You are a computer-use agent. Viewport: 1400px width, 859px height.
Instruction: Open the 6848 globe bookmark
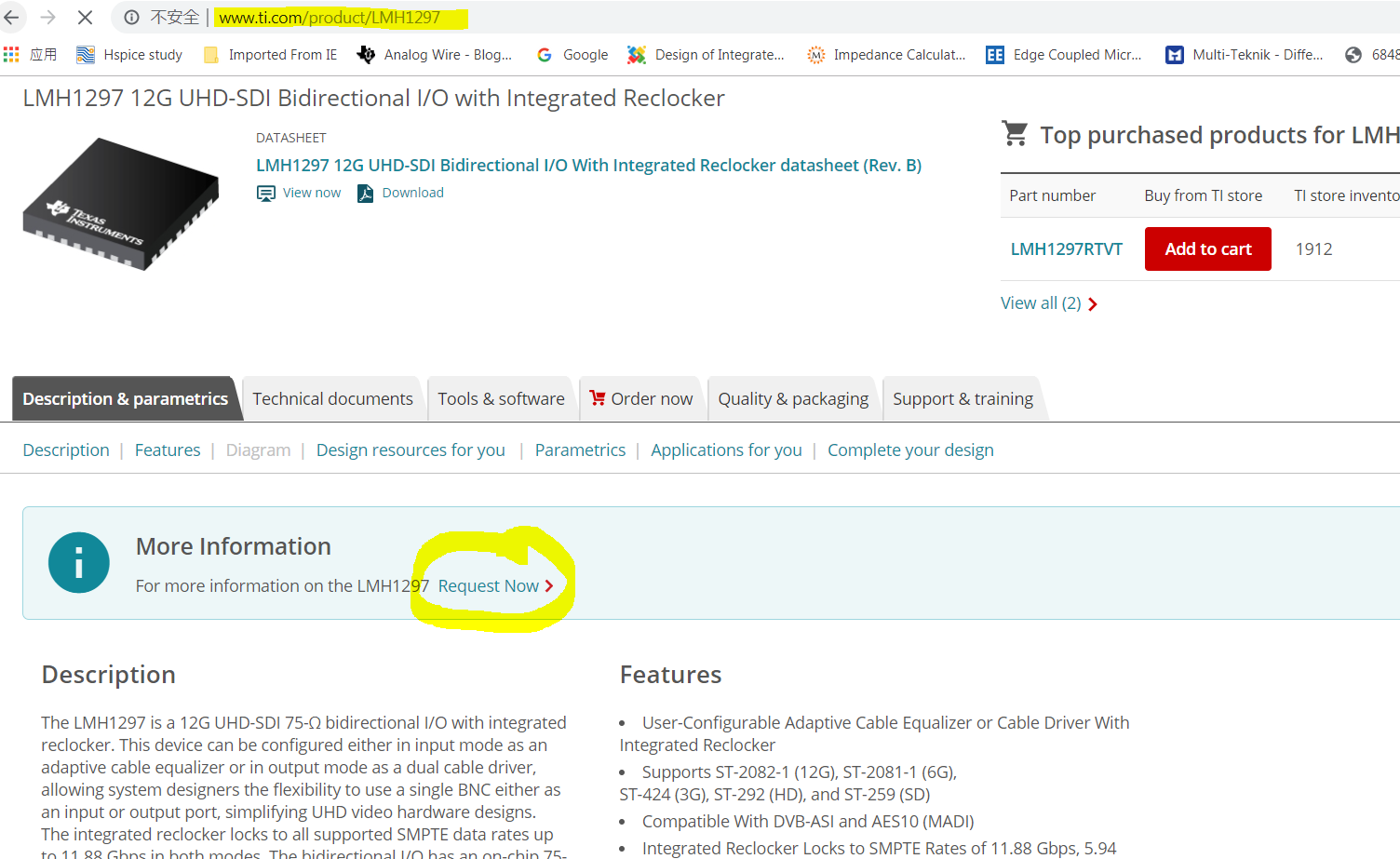(1372, 55)
